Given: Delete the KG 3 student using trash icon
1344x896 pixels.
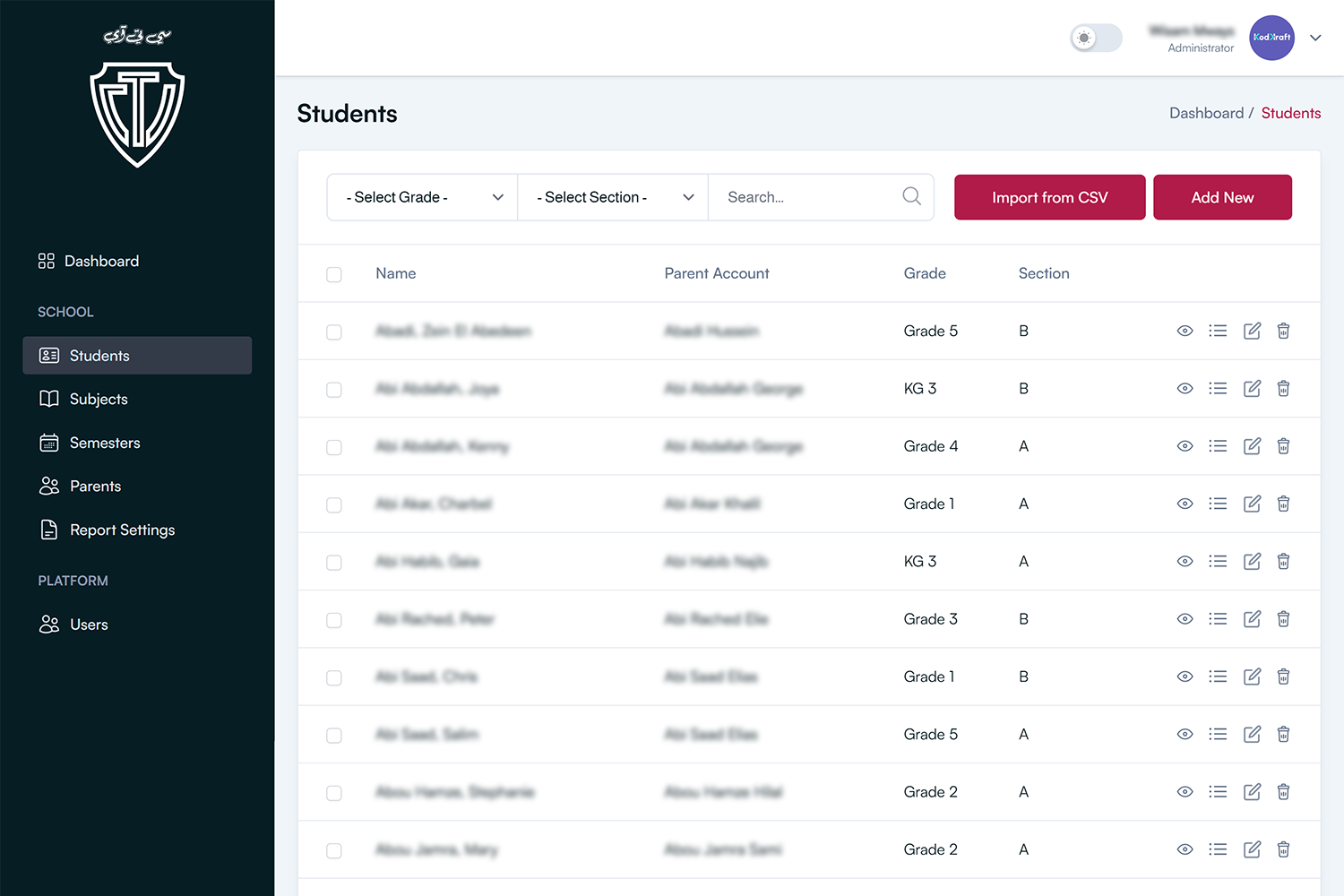Looking at the screenshot, I should tap(1283, 388).
